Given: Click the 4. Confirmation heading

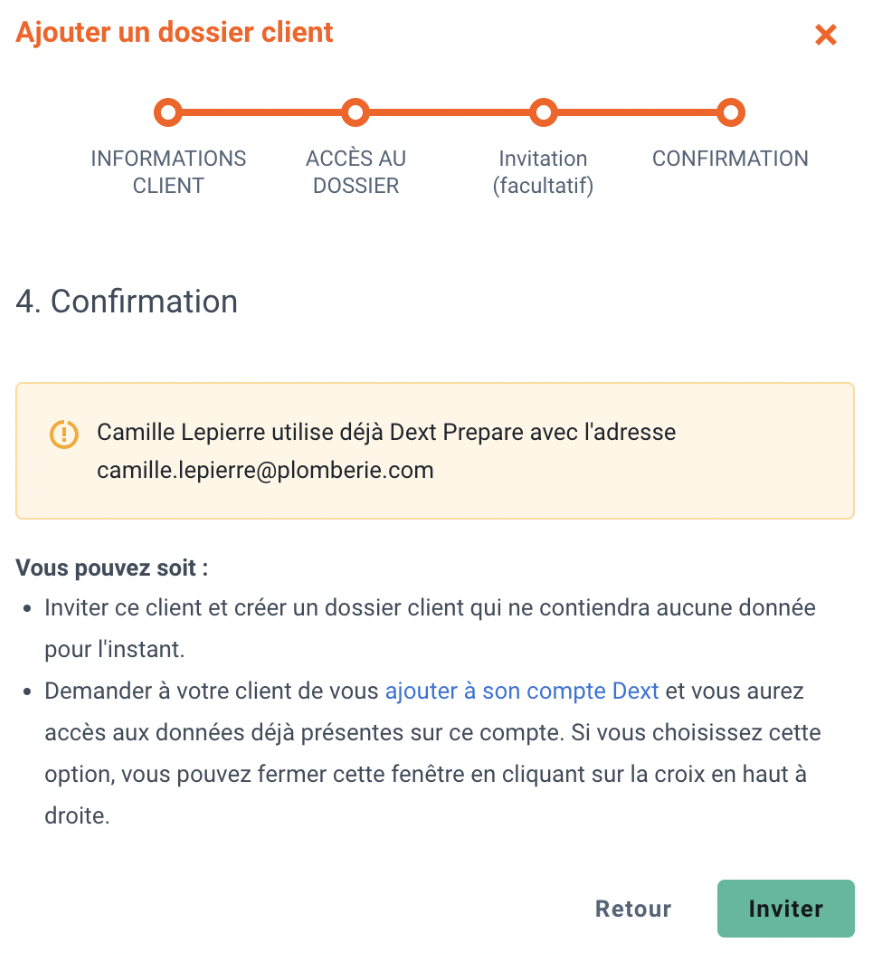Looking at the screenshot, I should 127,301.
